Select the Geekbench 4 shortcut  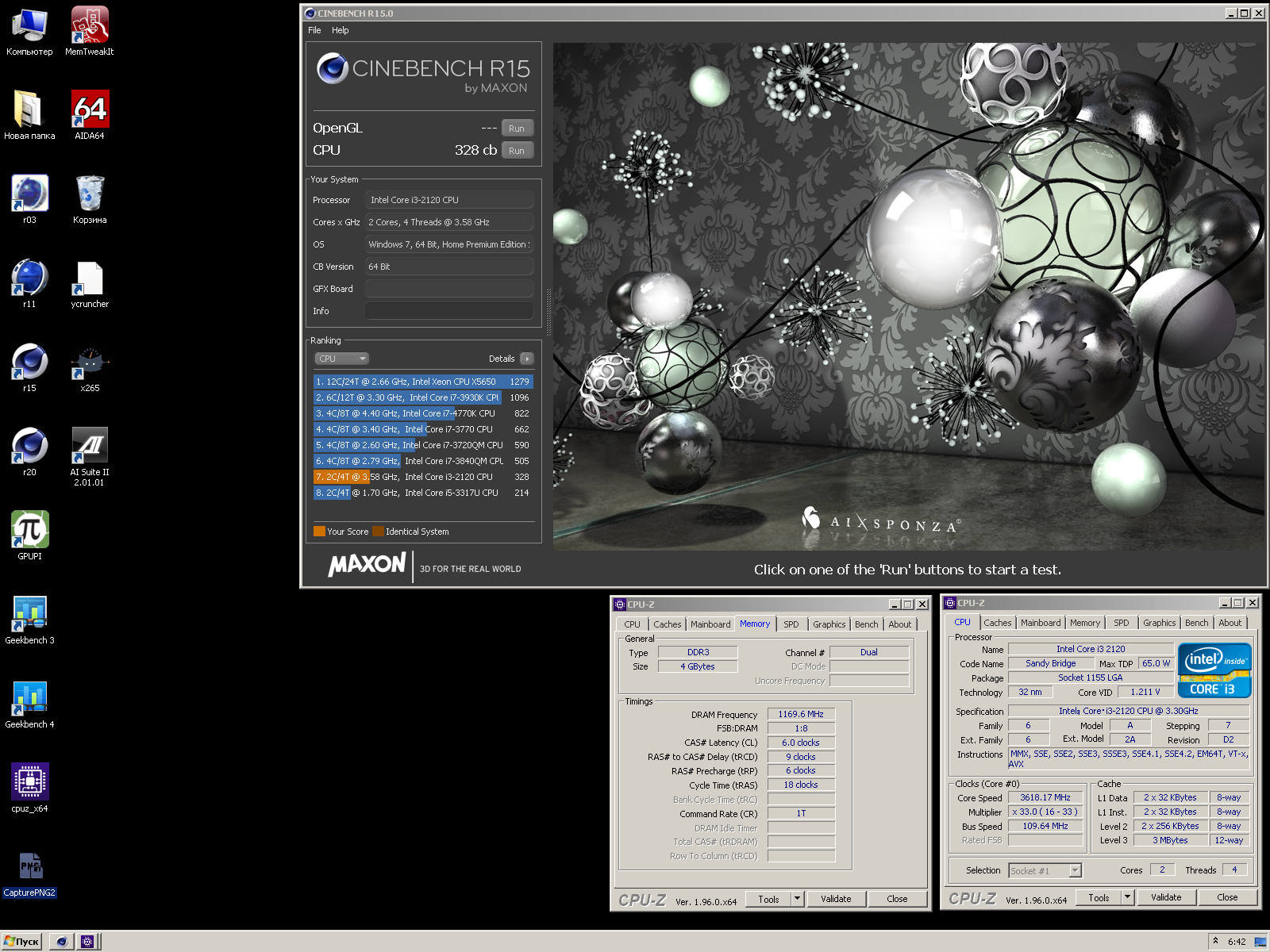point(29,704)
